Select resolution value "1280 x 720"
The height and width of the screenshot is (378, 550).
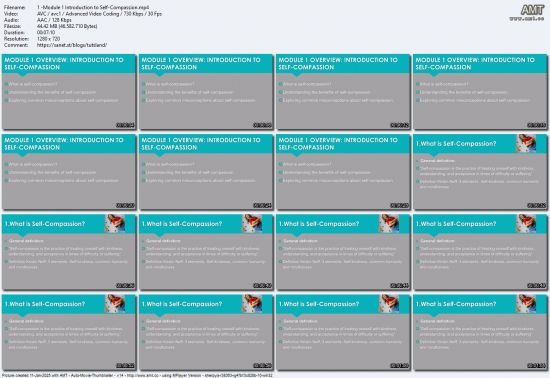(x=48, y=39)
